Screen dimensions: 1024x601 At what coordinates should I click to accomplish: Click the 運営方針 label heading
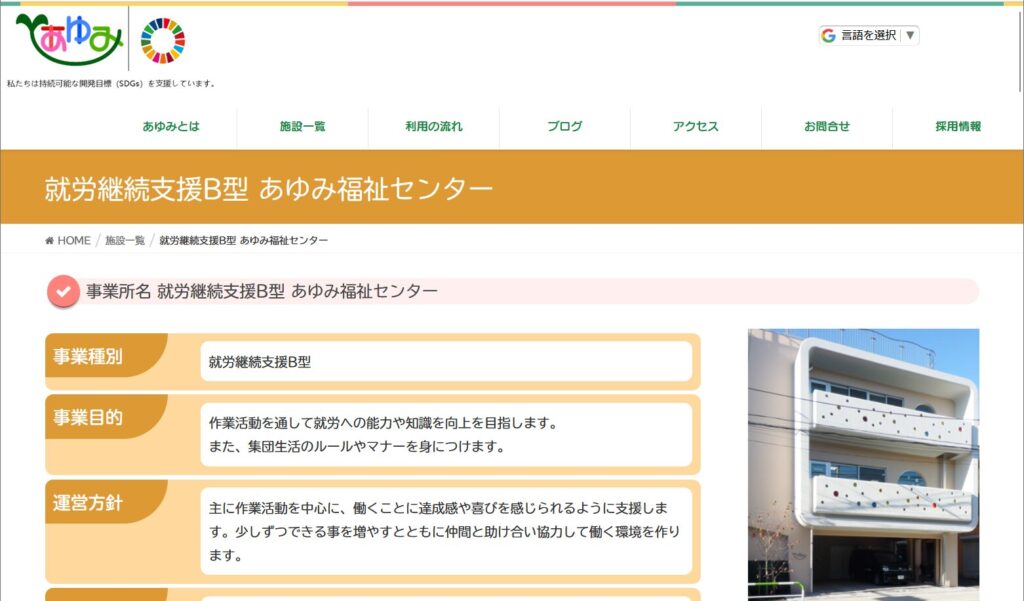[89, 503]
